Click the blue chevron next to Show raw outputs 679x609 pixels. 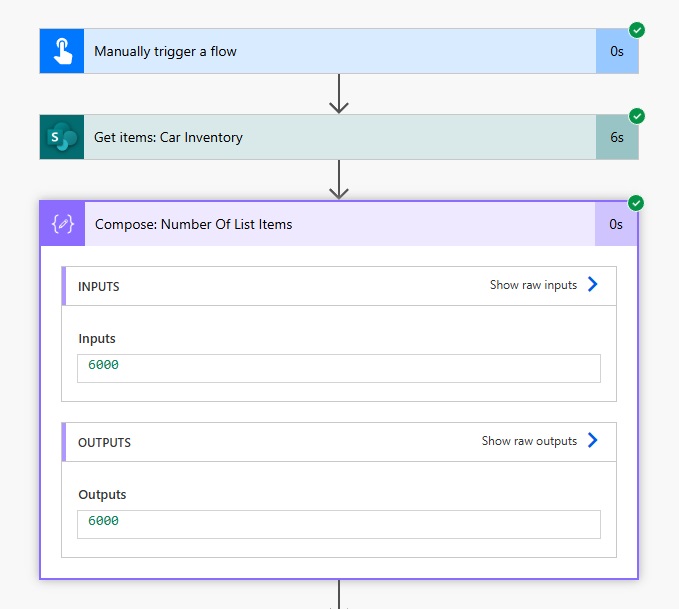click(x=592, y=441)
